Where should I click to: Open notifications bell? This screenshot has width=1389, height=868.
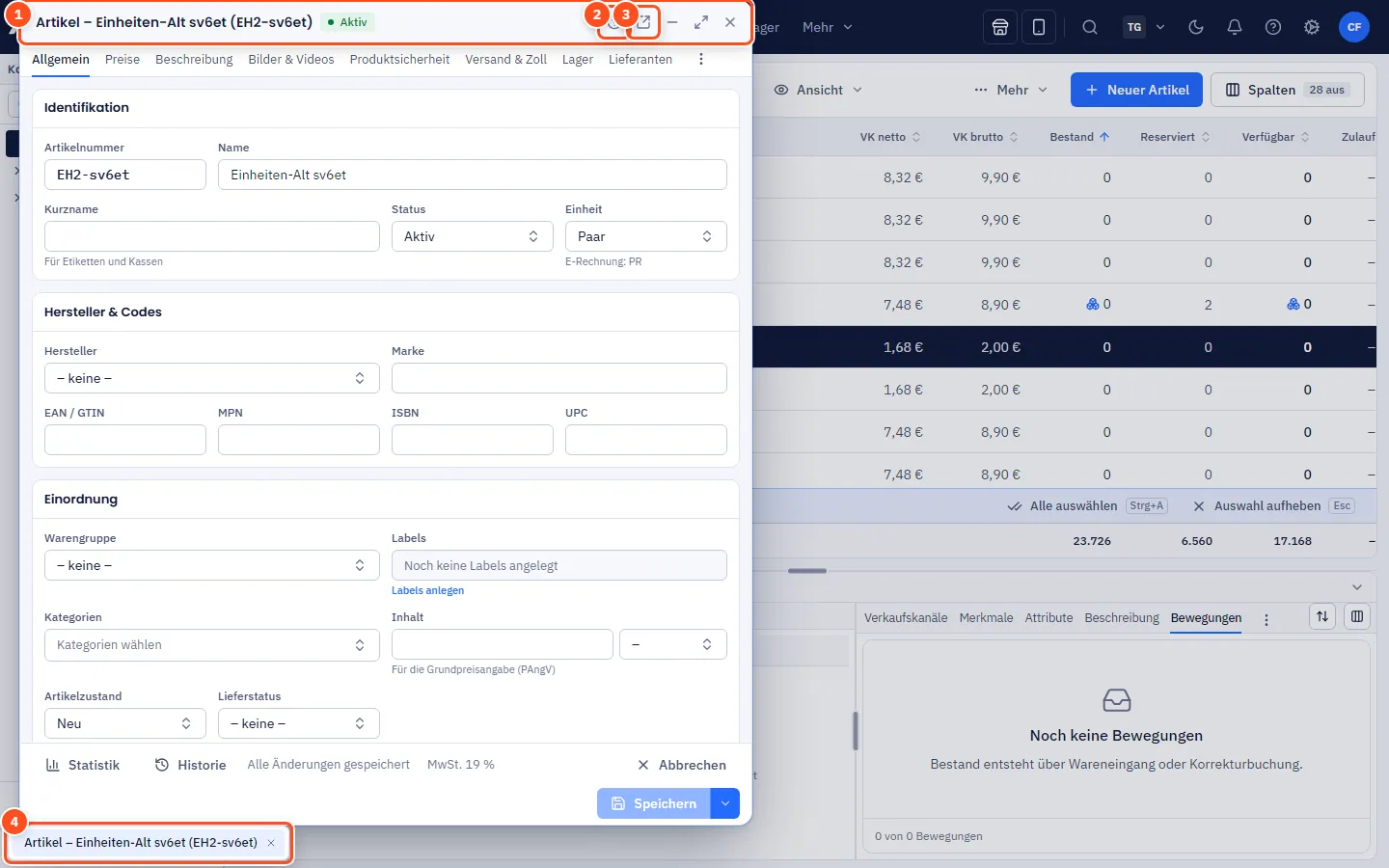click(x=1235, y=27)
